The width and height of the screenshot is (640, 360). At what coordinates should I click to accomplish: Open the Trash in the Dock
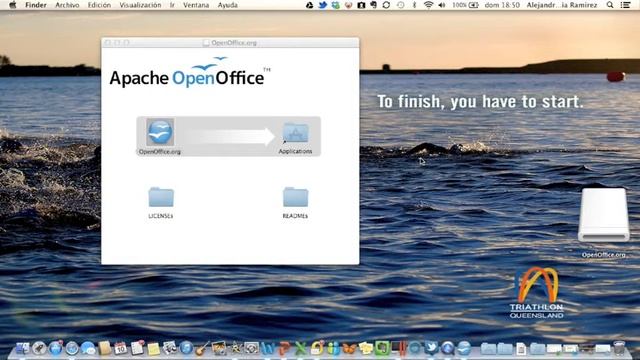pos(619,348)
